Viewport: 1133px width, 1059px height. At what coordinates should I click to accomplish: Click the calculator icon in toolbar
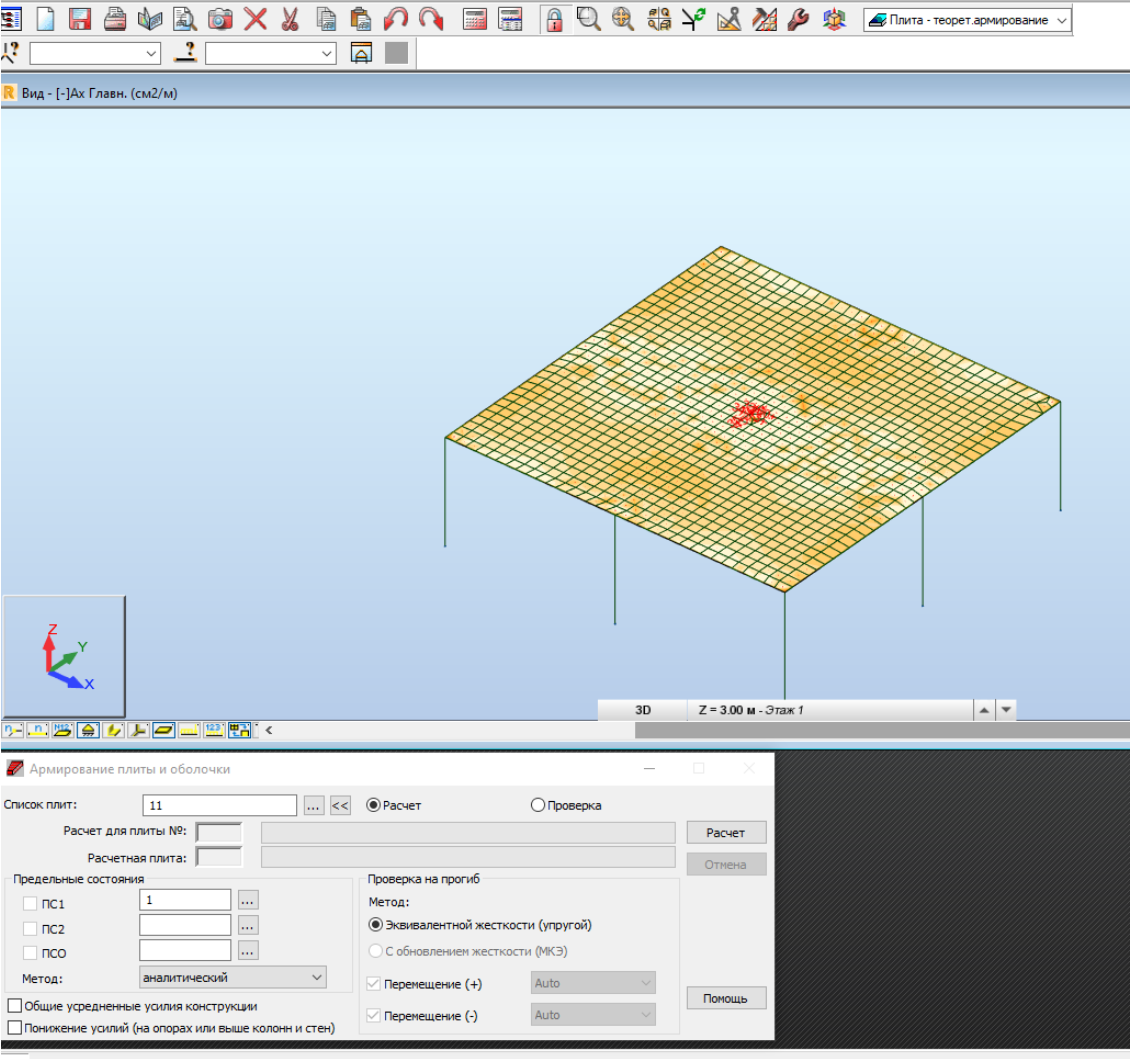475,19
